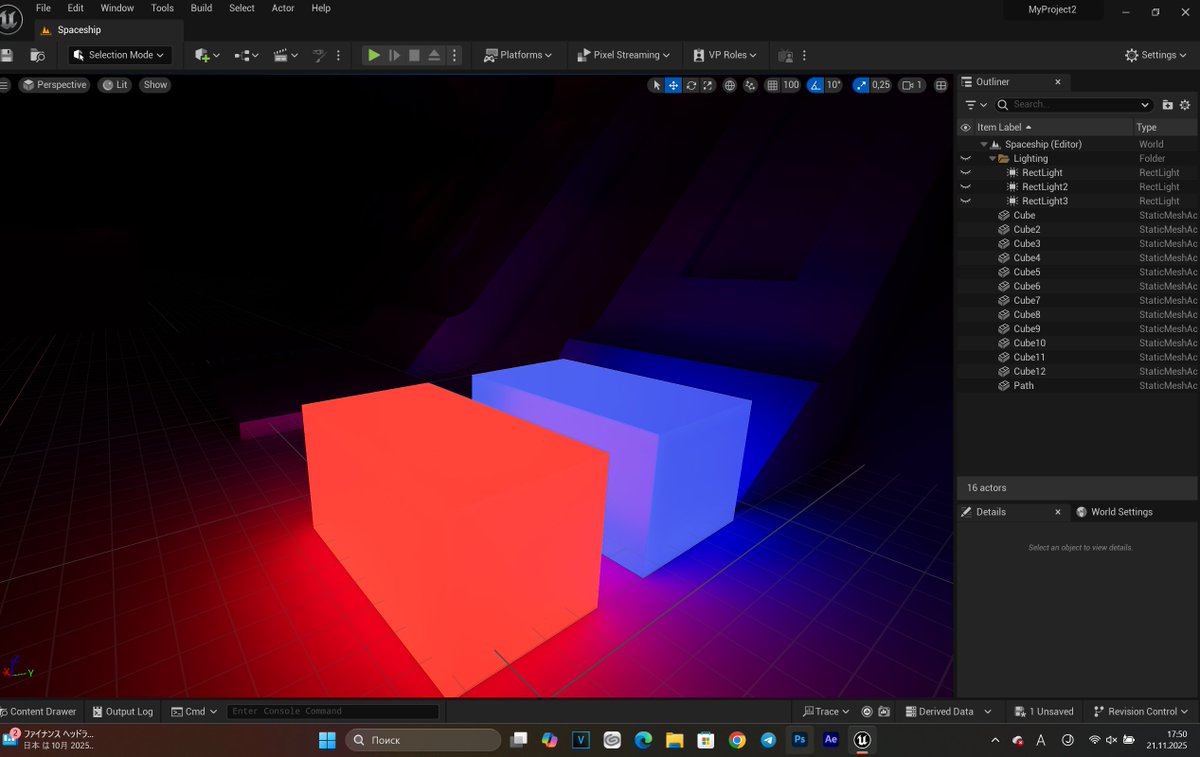The height and width of the screenshot is (757, 1200).
Task: Open After Effects from the Windows taskbar
Action: 830,740
